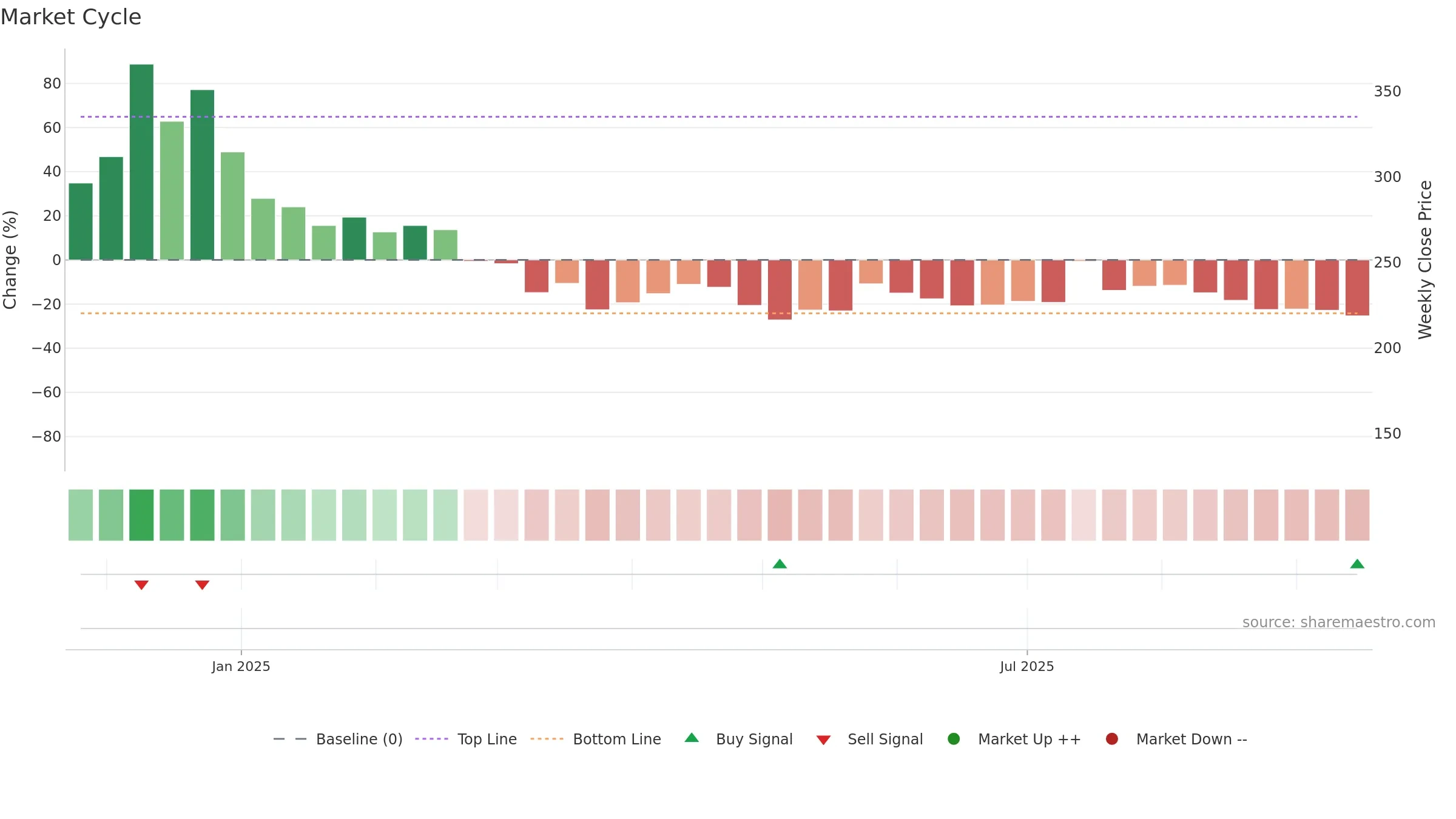Screen dimensions: 1456x819
Task: Click the oldest green heat-strip swatch
Action: click(81, 515)
